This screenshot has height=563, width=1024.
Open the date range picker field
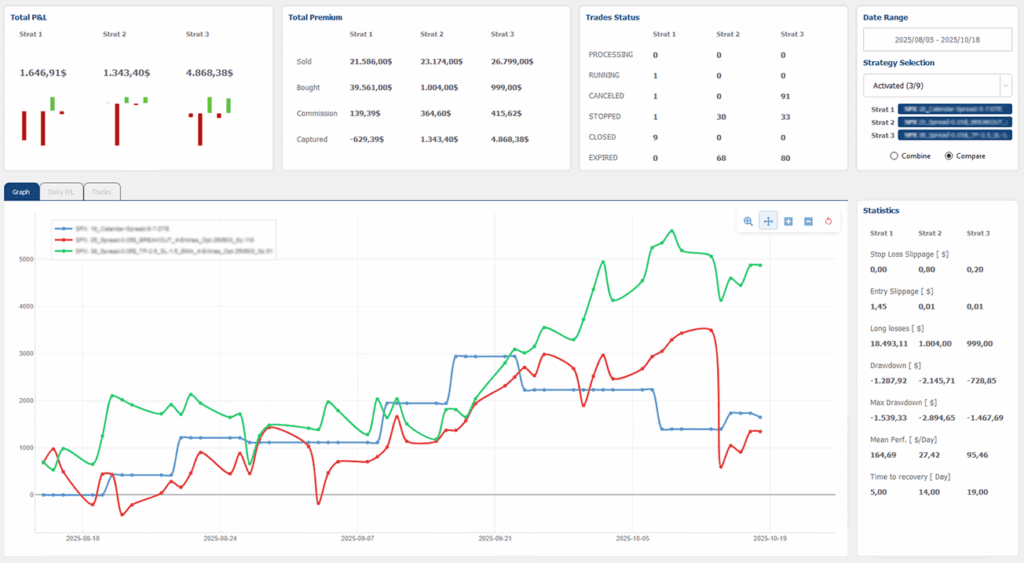[x=938, y=38]
